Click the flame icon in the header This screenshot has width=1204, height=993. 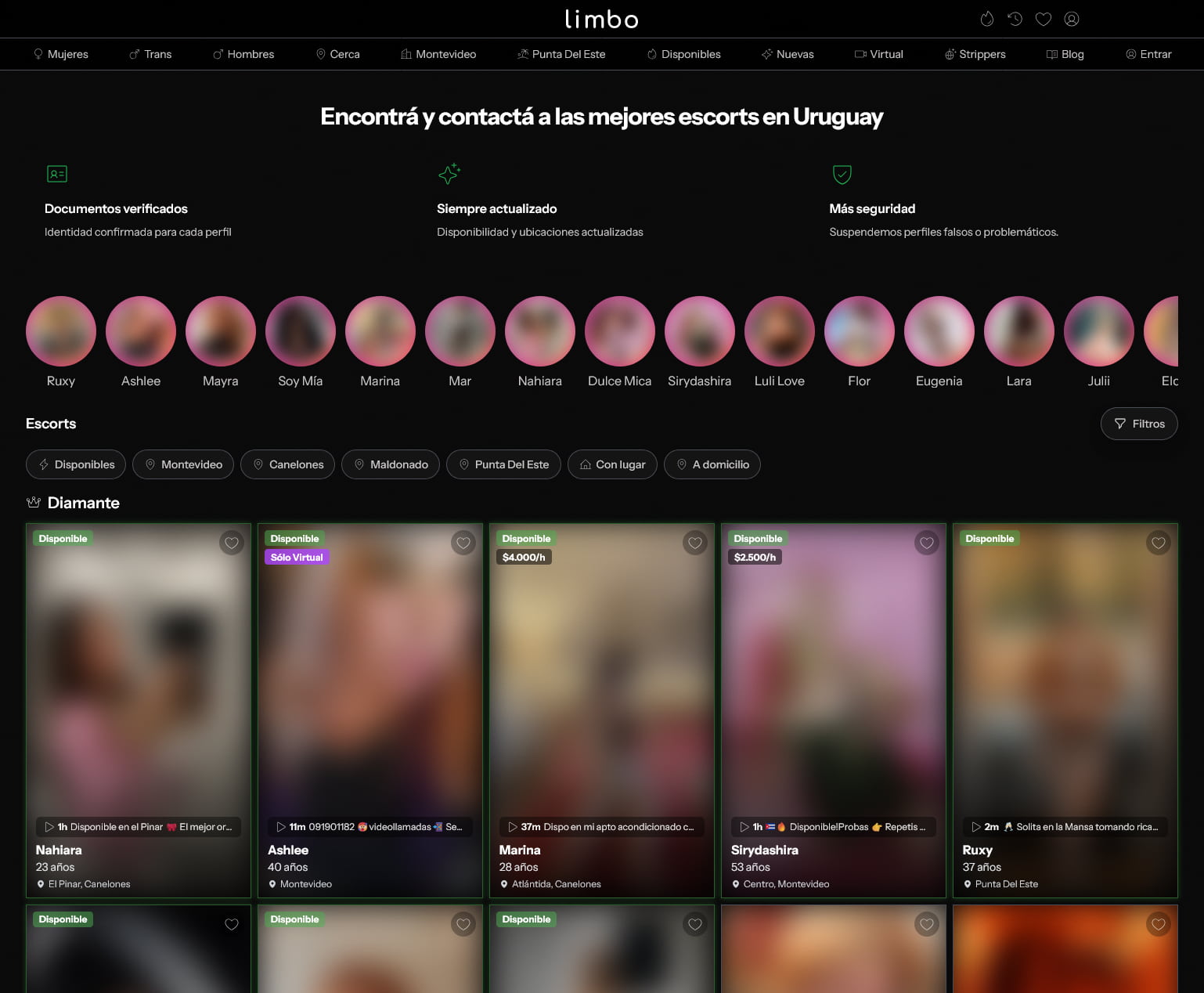[x=987, y=19]
